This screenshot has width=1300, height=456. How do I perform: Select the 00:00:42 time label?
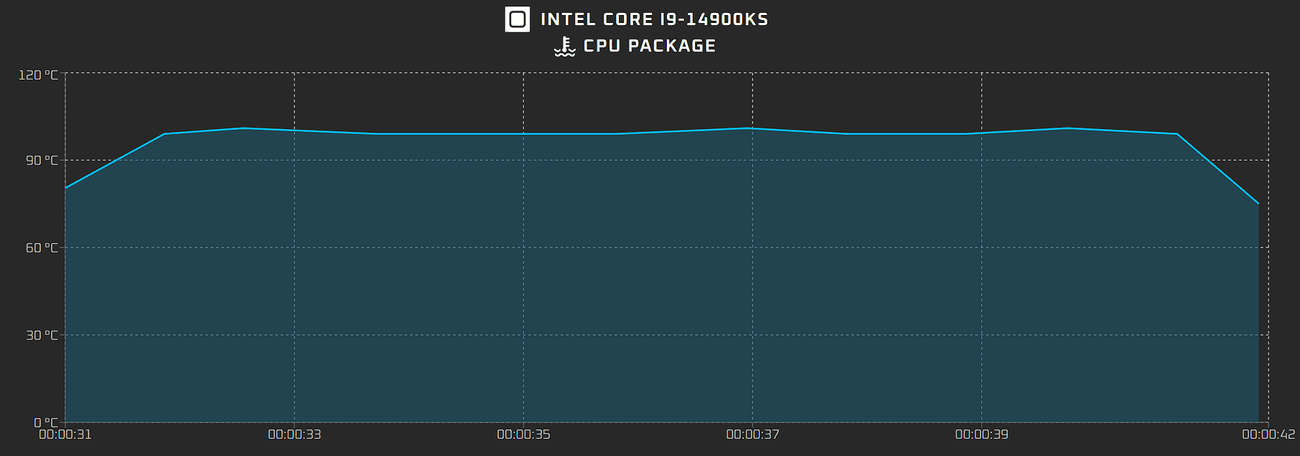(x=1267, y=435)
